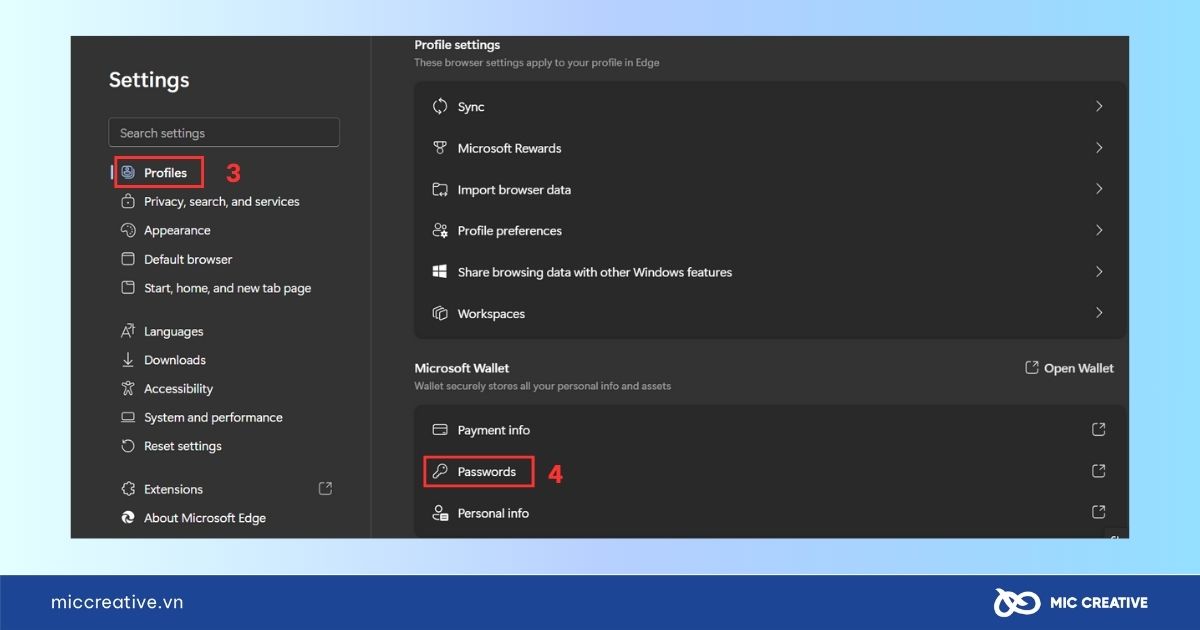The image size is (1200, 630).
Task: Open System and performance settings
Action: pyautogui.click(x=213, y=417)
